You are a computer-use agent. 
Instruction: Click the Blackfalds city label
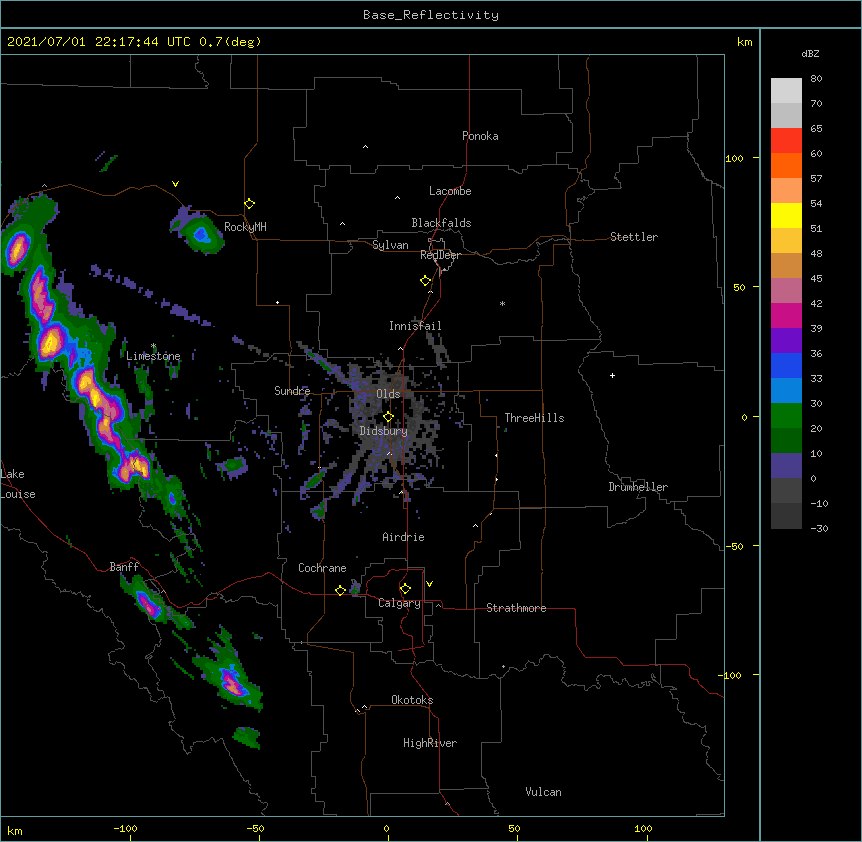click(441, 223)
